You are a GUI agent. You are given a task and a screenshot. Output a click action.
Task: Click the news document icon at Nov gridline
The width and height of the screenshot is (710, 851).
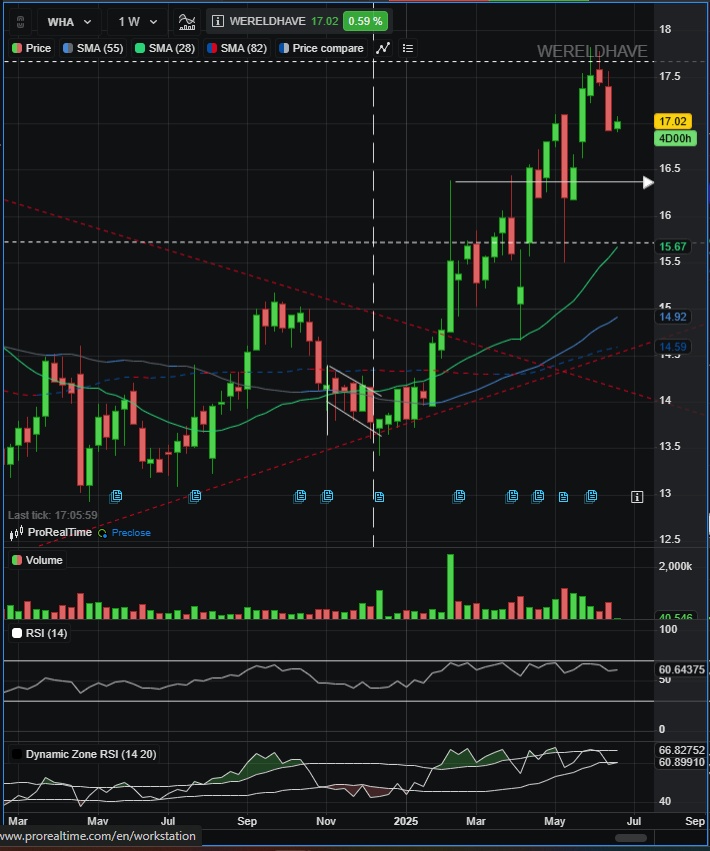pyautogui.click(x=327, y=496)
